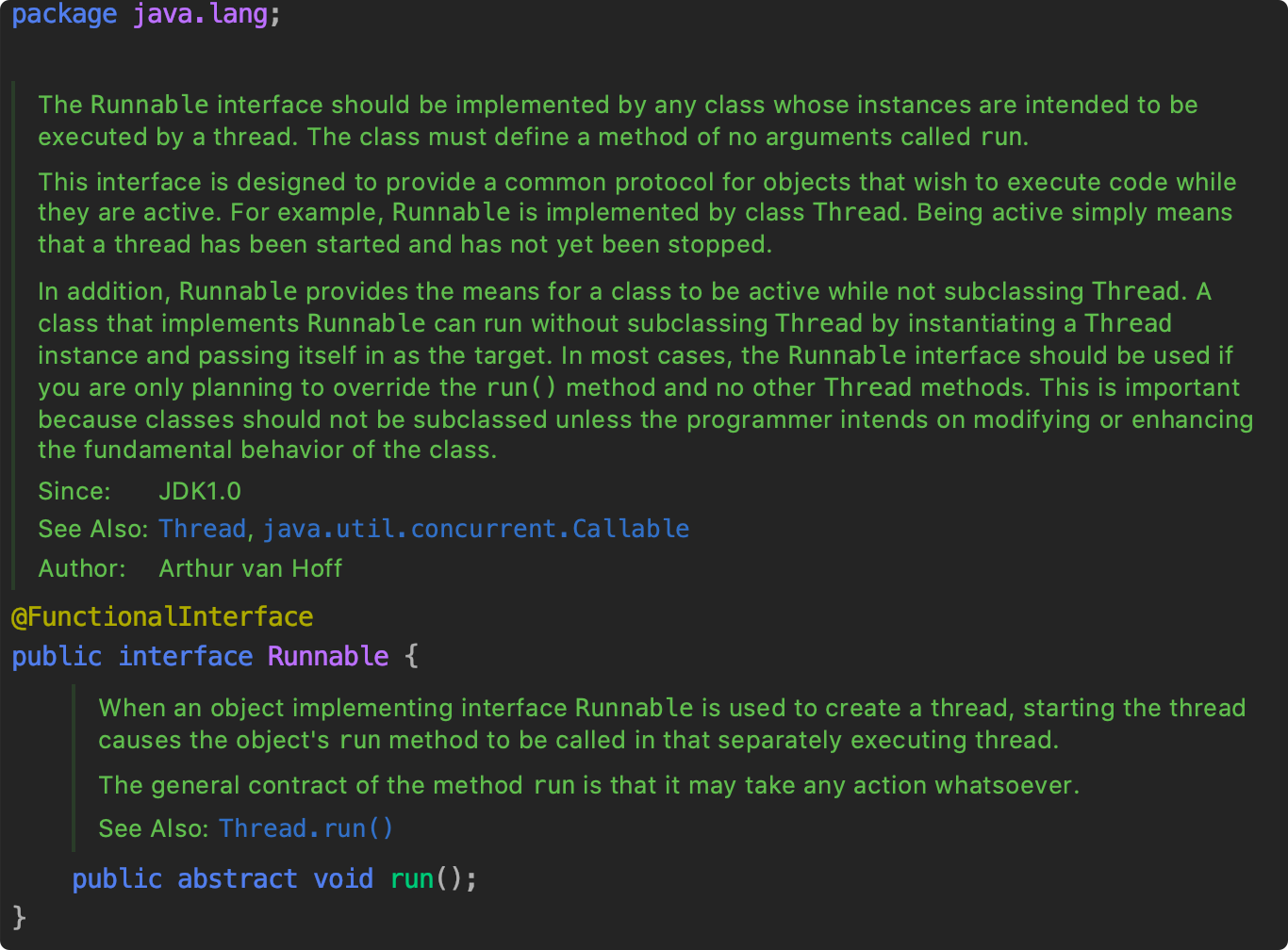Click the JDK1.0 since value
This screenshot has height=950, width=1288.
click(x=200, y=491)
